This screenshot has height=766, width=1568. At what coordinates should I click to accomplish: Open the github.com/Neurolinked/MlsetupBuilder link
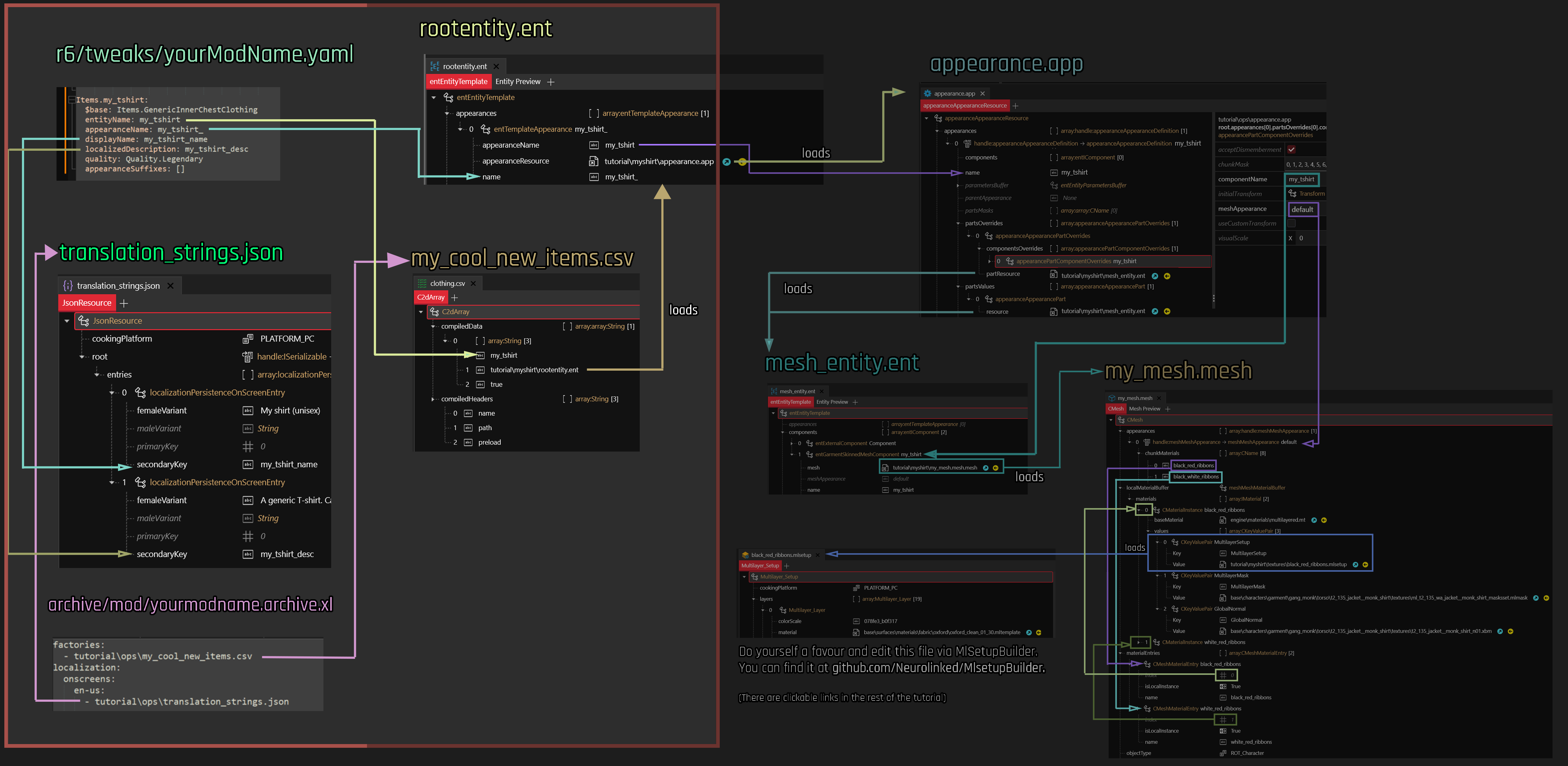coord(938,668)
